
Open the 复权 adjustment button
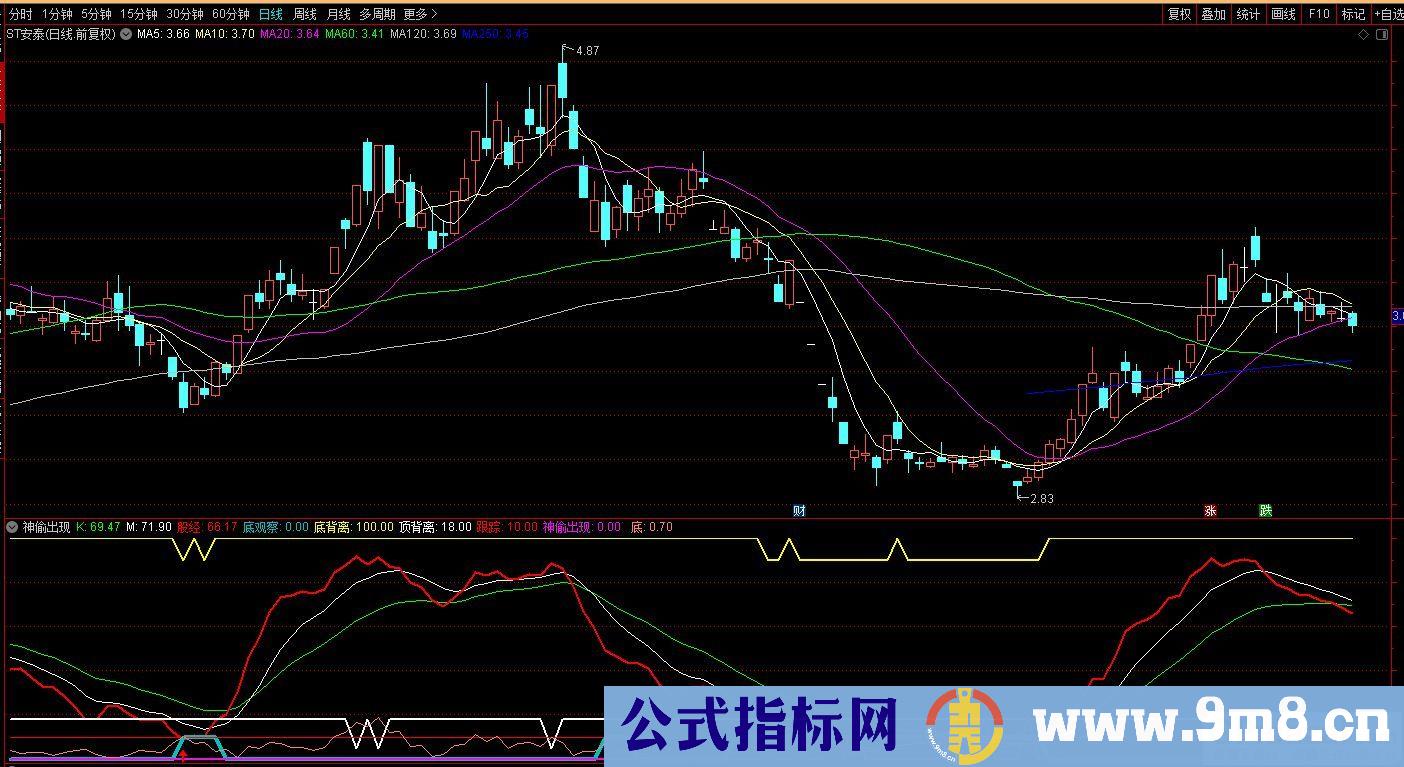click(x=1180, y=14)
